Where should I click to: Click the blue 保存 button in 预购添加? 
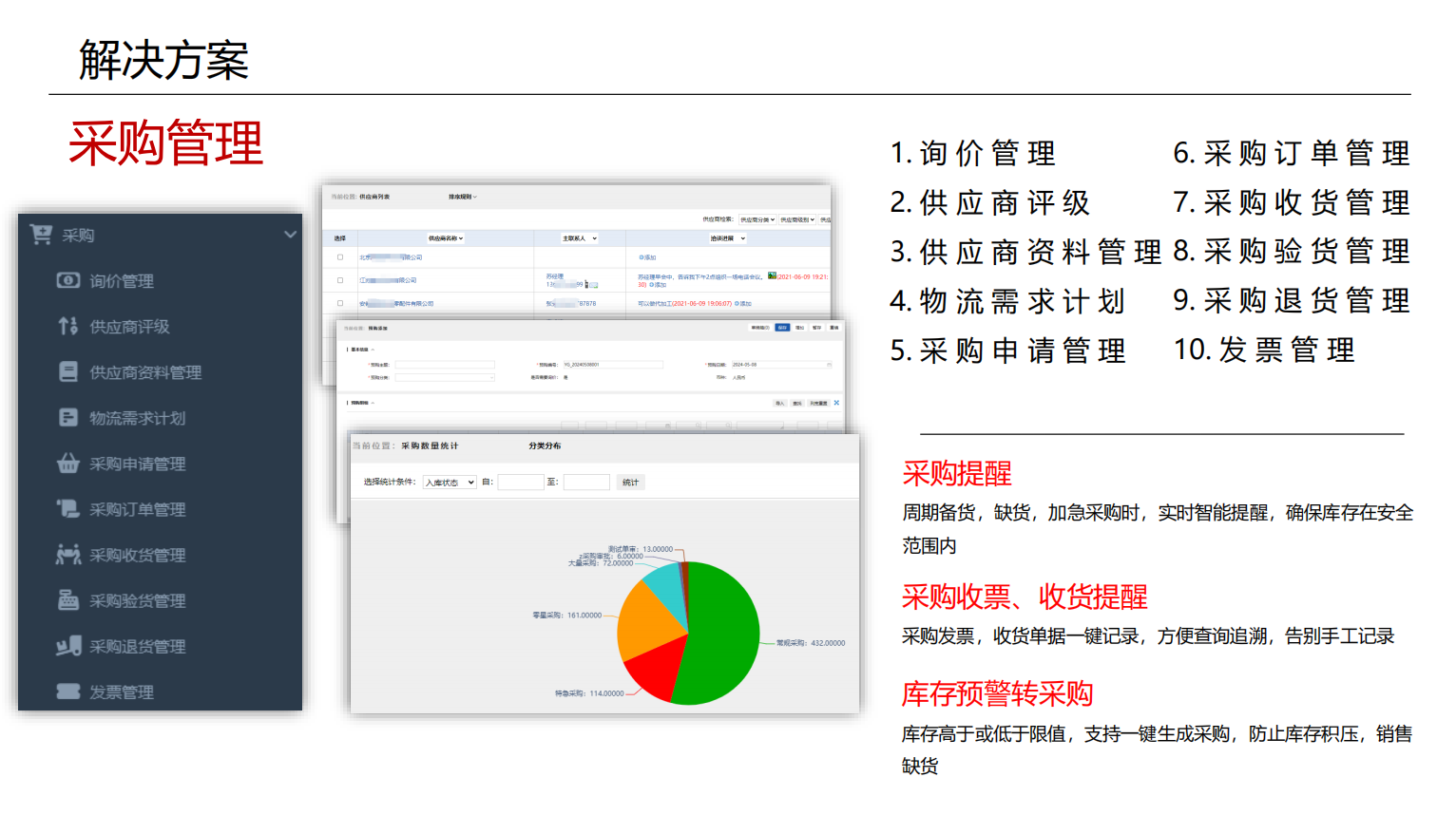pyautogui.click(x=782, y=328)
